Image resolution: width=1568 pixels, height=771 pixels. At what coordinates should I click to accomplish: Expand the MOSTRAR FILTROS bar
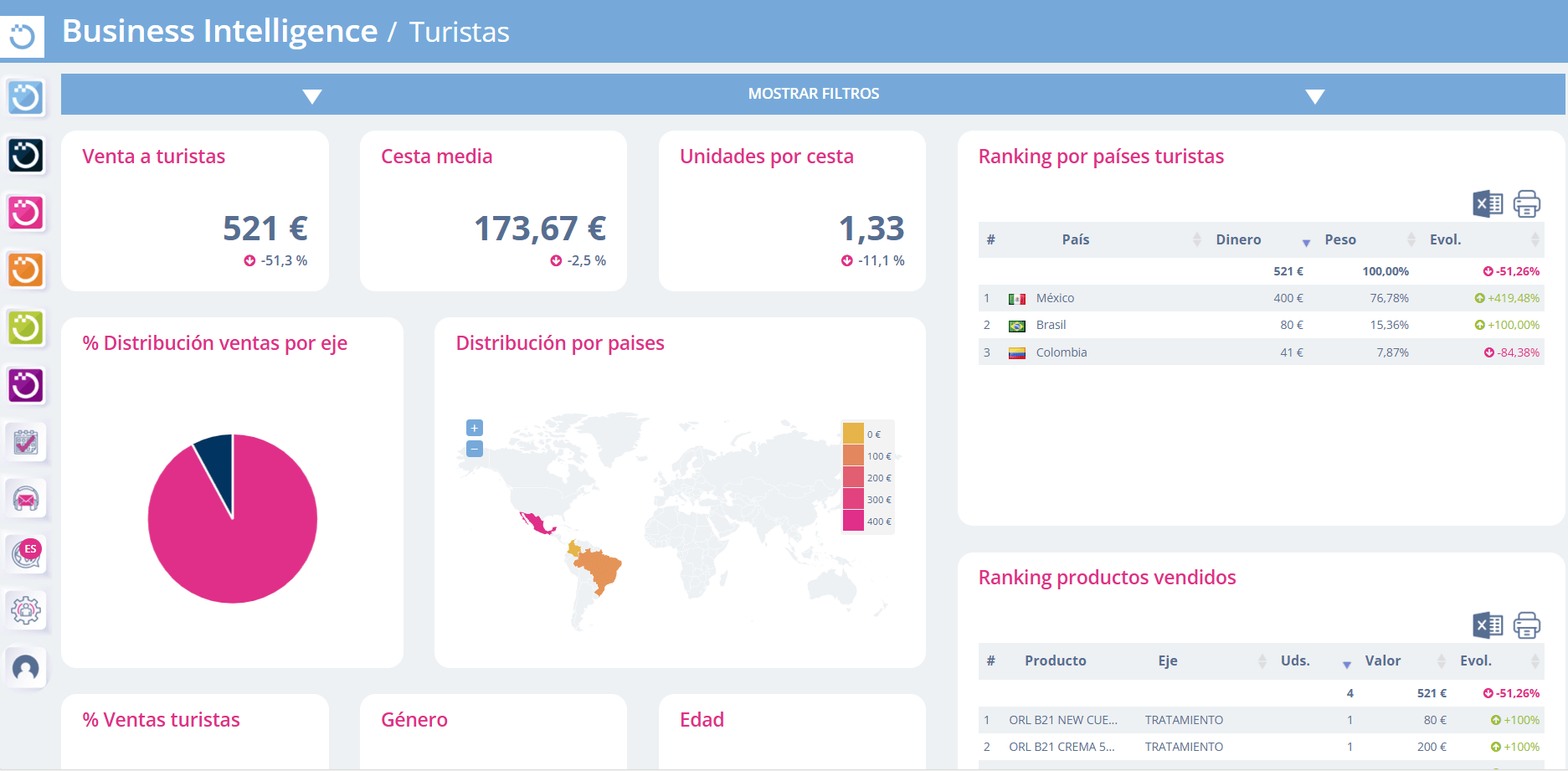coord(813,94)
